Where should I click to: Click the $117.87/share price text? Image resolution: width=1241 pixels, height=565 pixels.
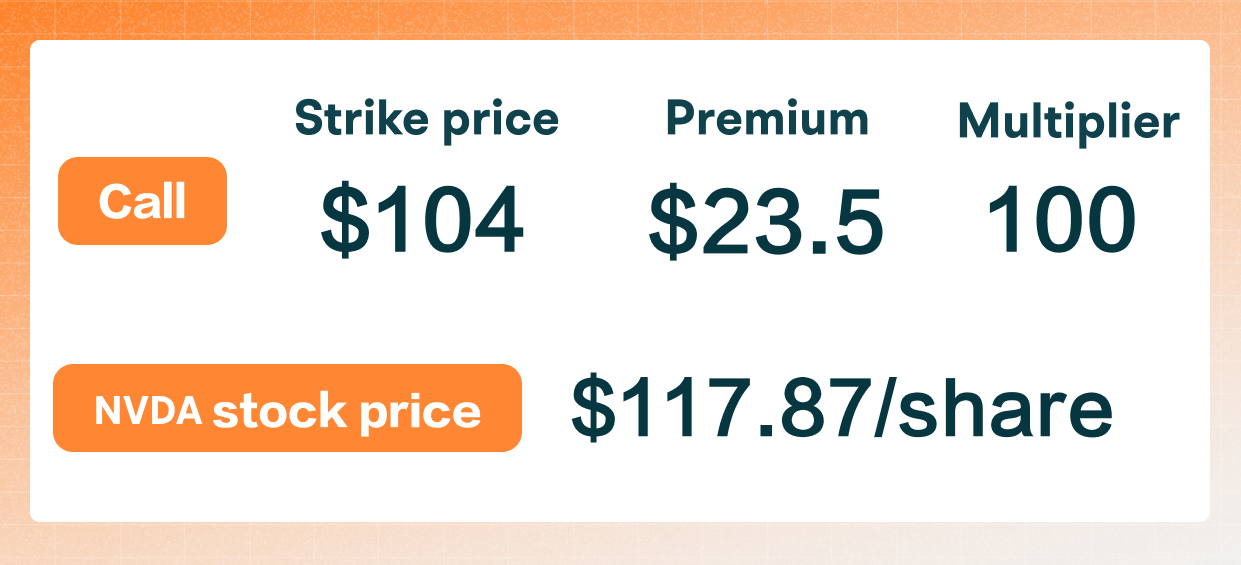tap(842, 408)
